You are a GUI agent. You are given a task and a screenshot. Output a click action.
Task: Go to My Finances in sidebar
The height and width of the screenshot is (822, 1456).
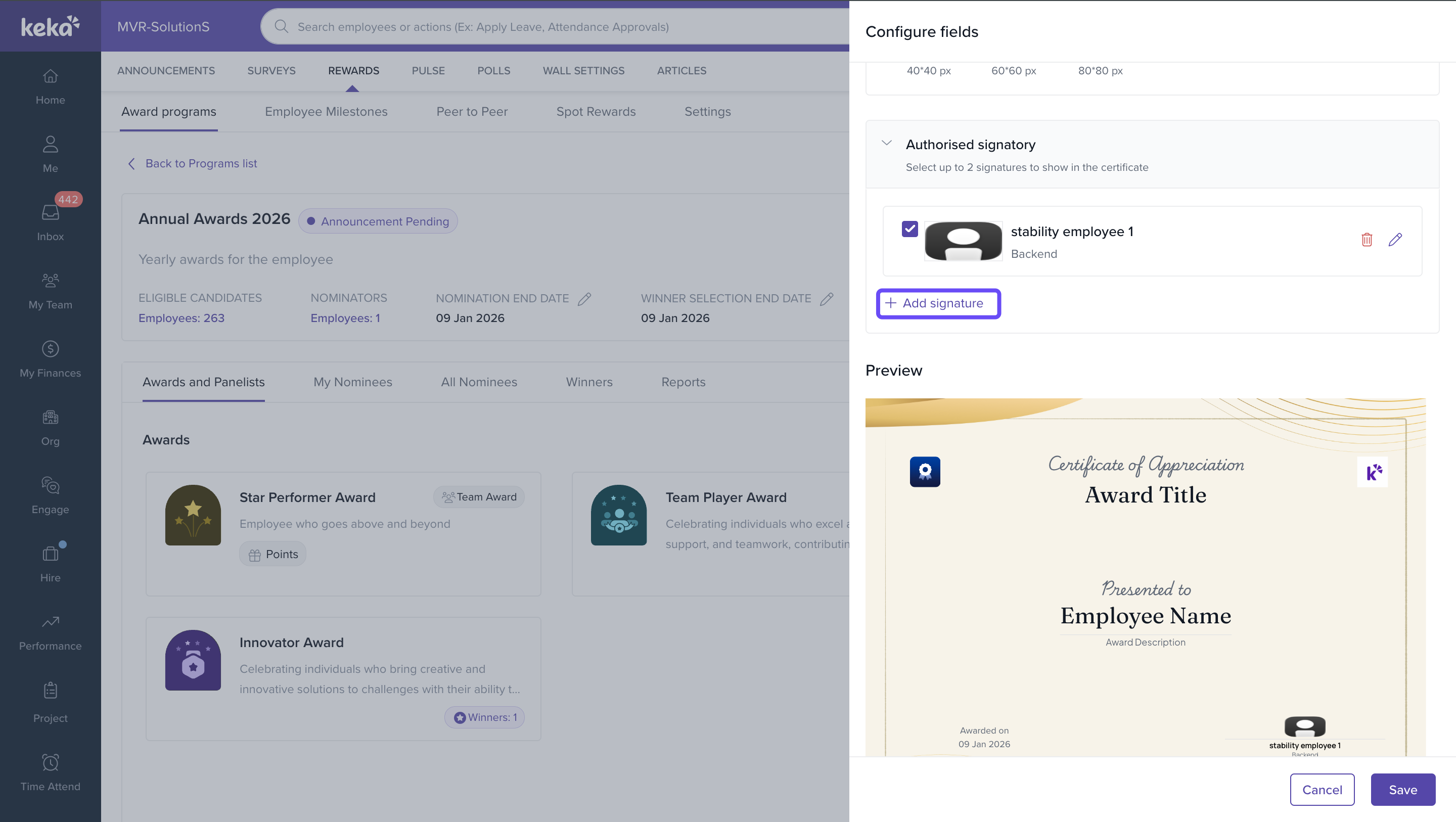[51, 359]
